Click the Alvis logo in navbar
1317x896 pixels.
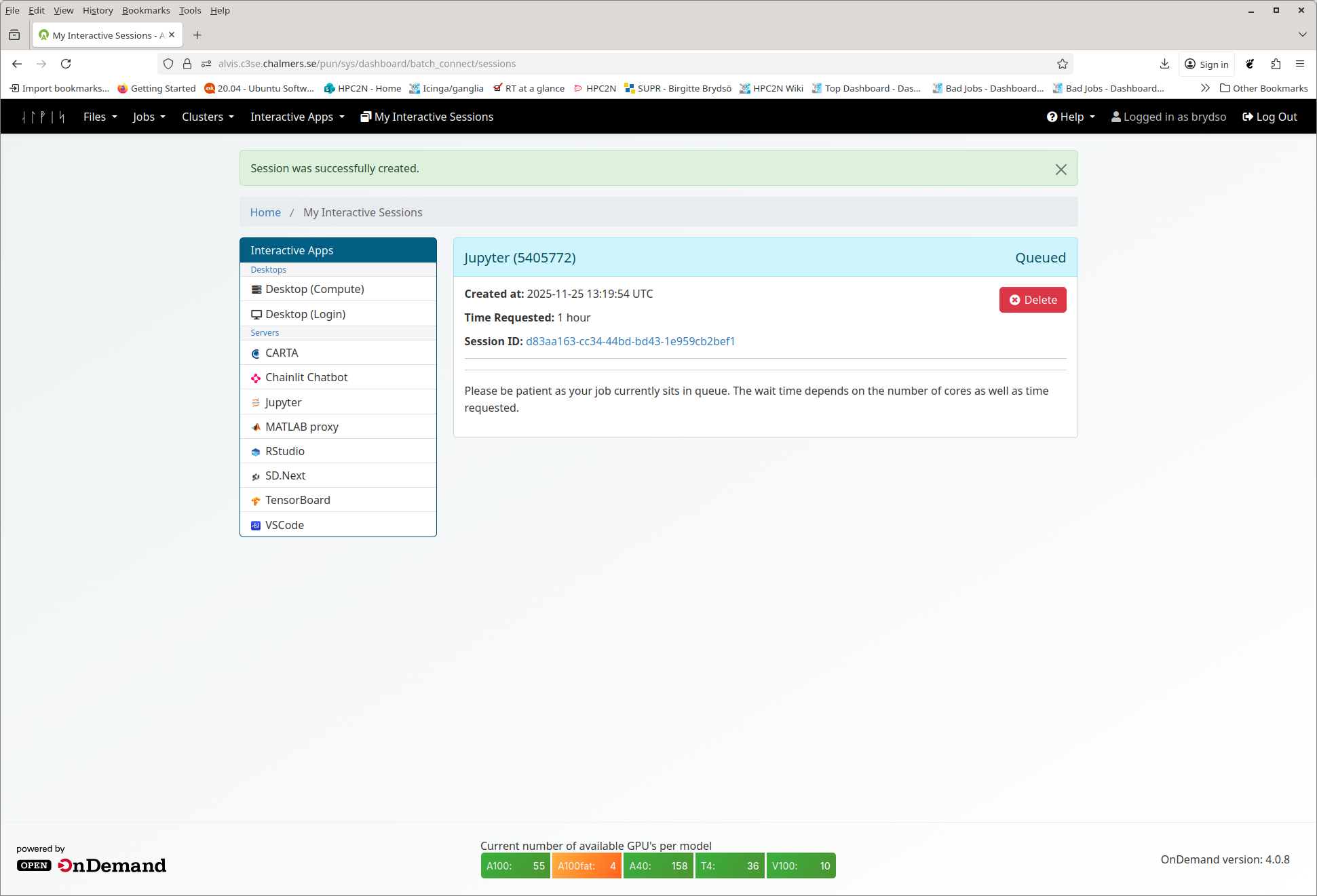pos(43,117)
